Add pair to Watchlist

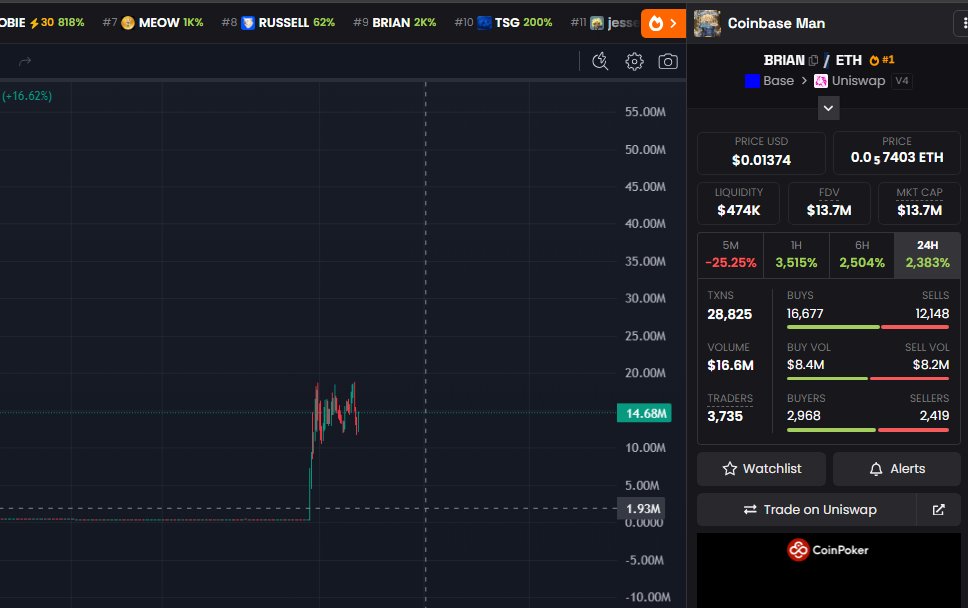pos(761,468)
